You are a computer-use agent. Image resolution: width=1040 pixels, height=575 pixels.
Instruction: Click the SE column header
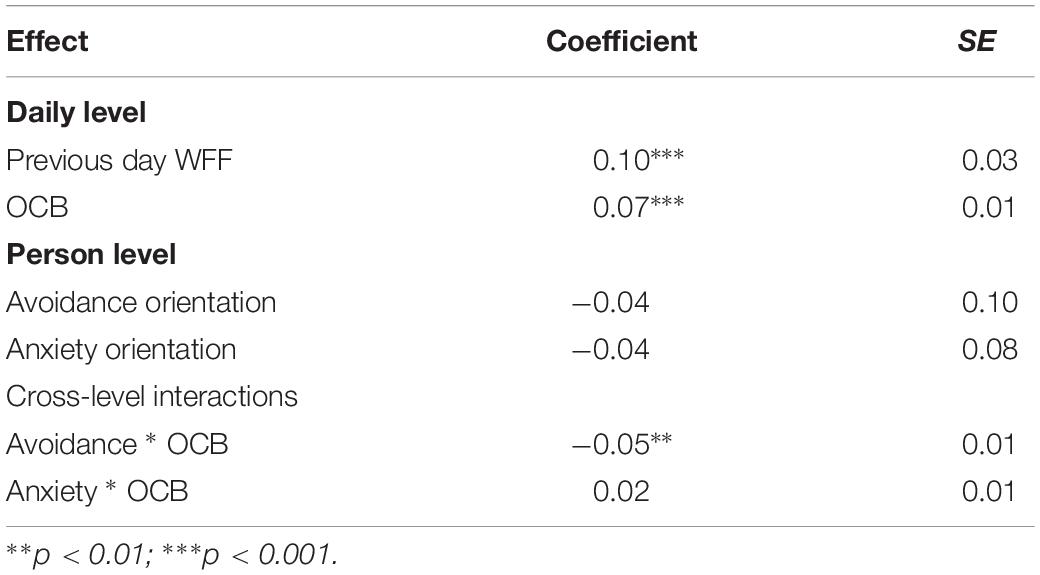click(x=976, y=41)
